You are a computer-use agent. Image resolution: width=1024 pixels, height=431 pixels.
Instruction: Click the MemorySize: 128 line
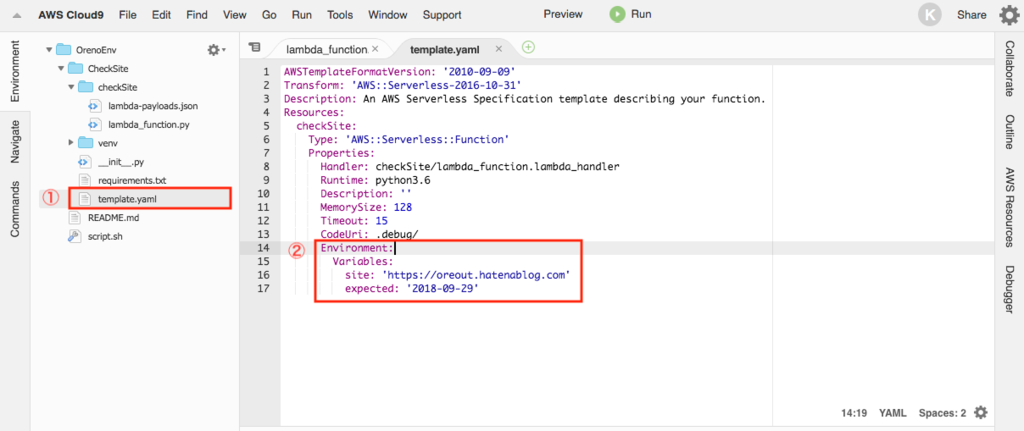pyautogui.click(x=366, y=207)
